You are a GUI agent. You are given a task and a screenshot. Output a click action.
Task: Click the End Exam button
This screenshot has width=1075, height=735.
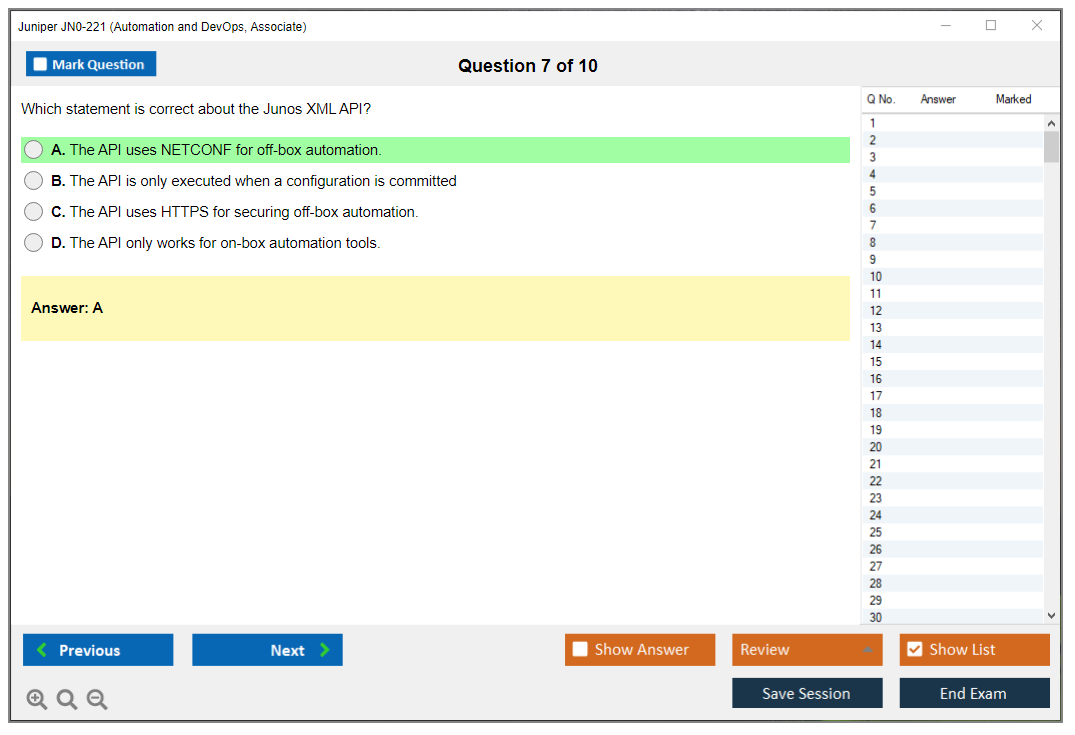tap(974, 693)
